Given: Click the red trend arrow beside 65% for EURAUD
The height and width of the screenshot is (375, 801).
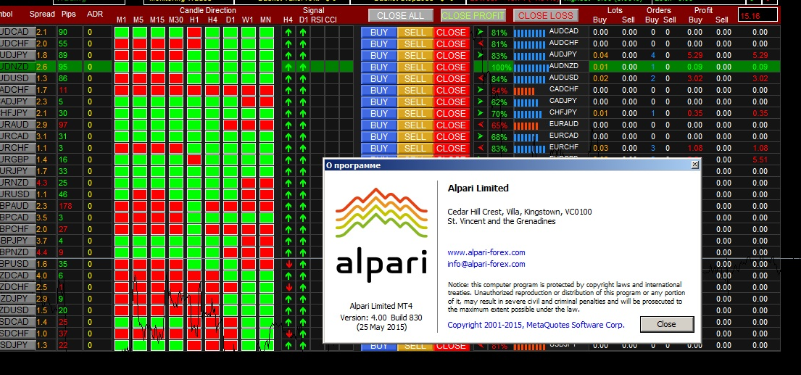Looking at the screenshot, I should [x=480, y=125].
